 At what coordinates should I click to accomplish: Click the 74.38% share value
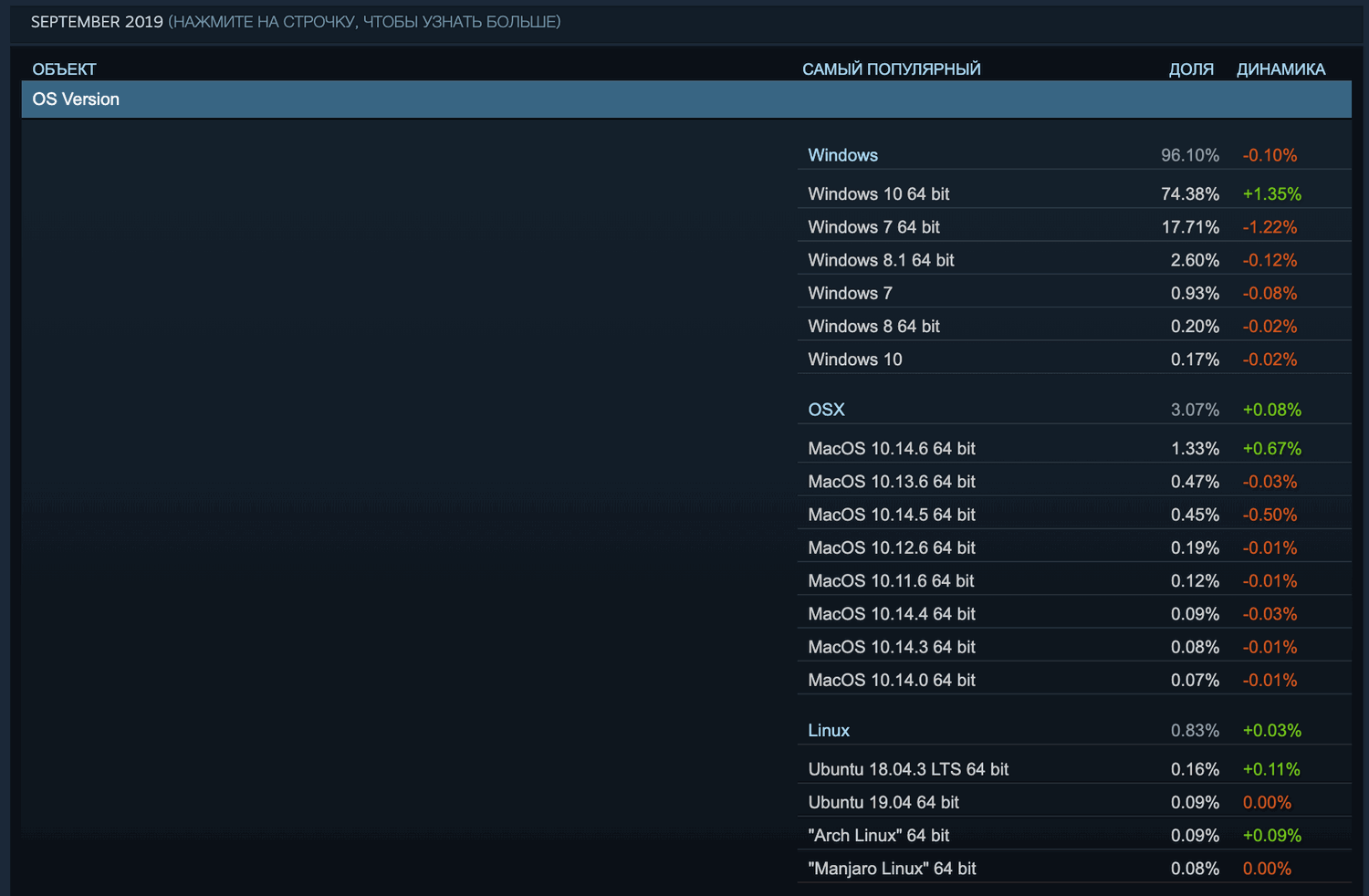pos(1190,193)
